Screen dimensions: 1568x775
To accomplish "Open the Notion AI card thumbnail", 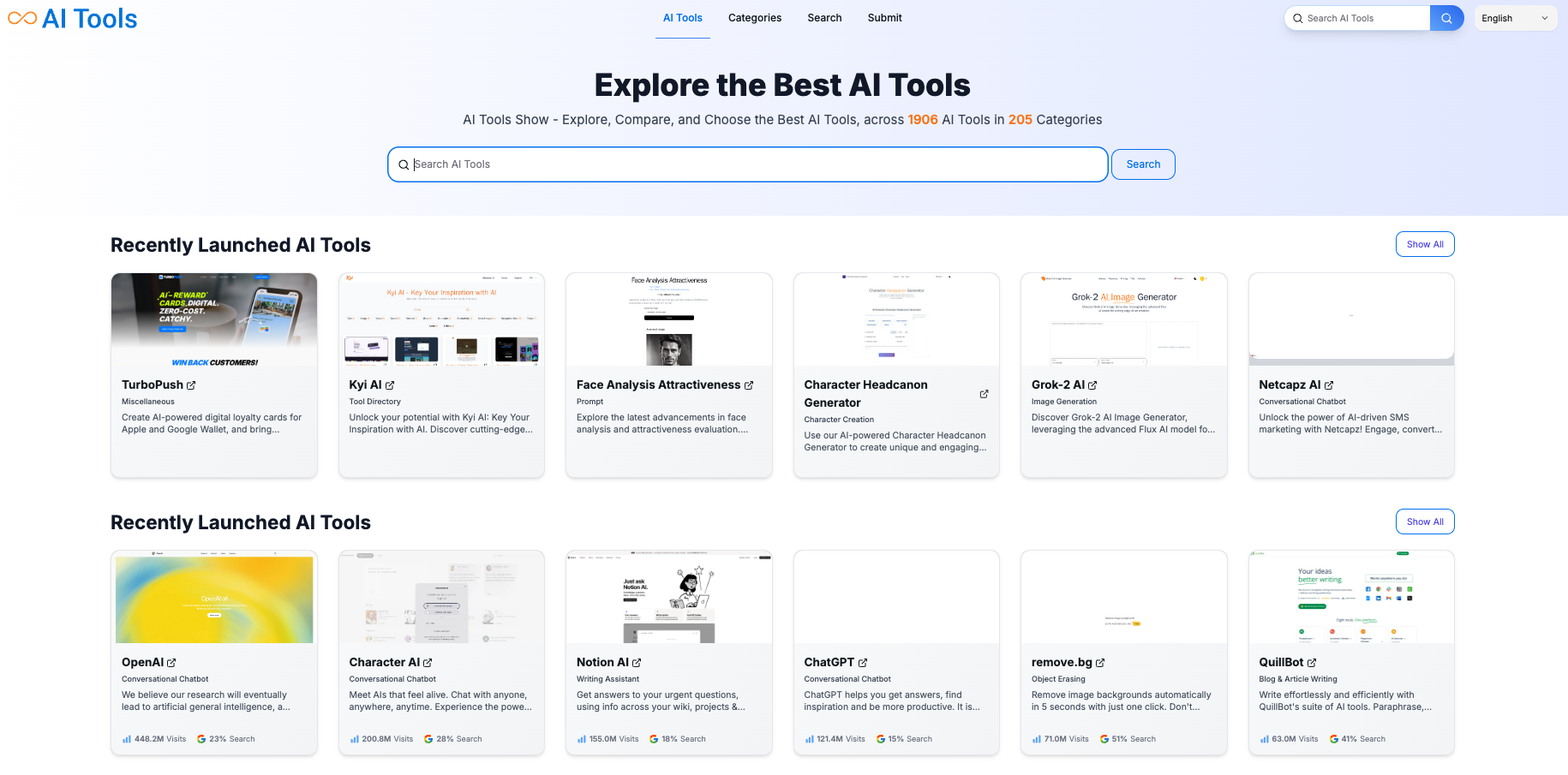I will [x=669, y=598].
